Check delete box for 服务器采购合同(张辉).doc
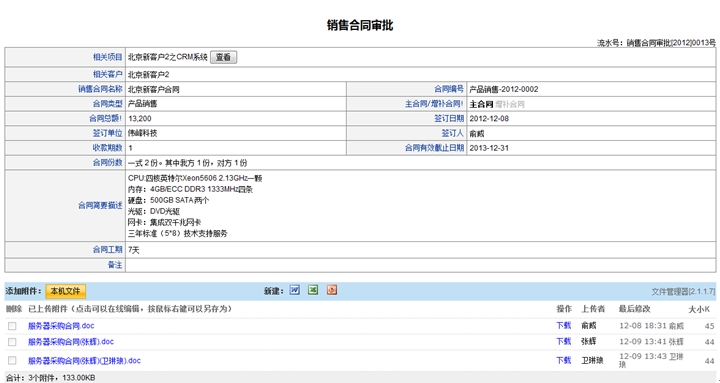Screen dimensions: 720x383 point(12,342)
